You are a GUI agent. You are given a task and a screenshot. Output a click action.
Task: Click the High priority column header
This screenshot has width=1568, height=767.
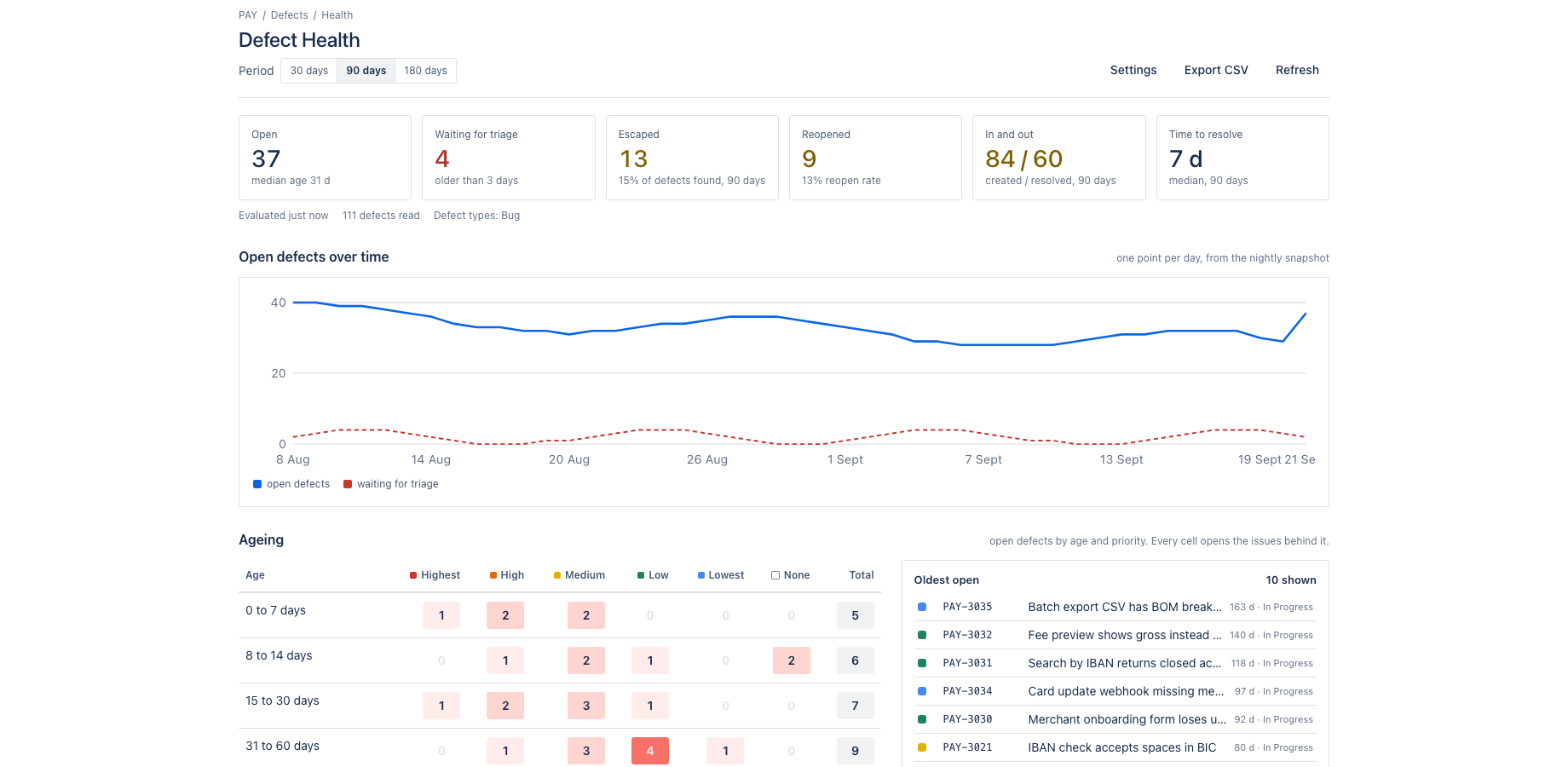point(507,575)
